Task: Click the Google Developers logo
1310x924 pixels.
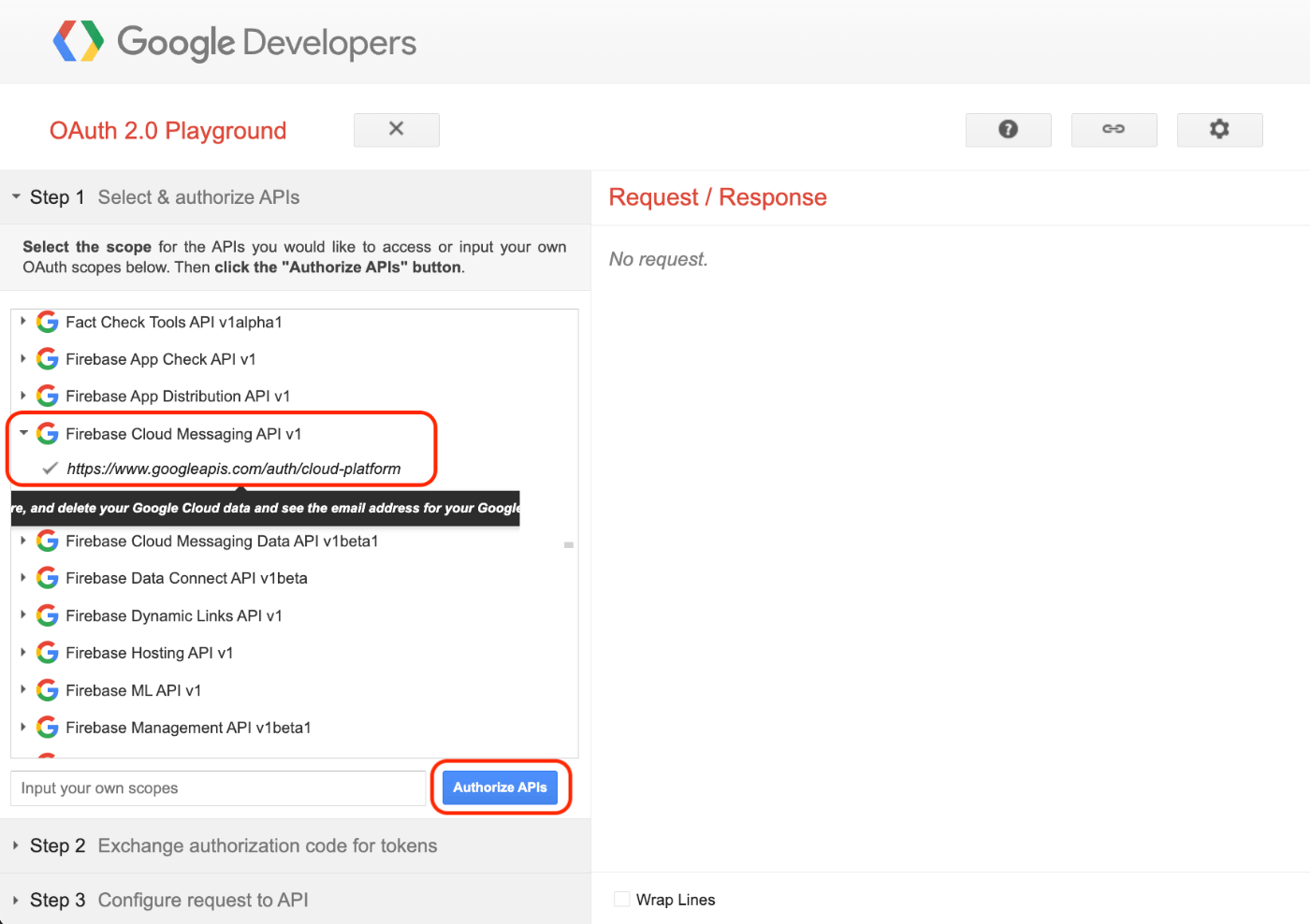Action: point(234,42)
